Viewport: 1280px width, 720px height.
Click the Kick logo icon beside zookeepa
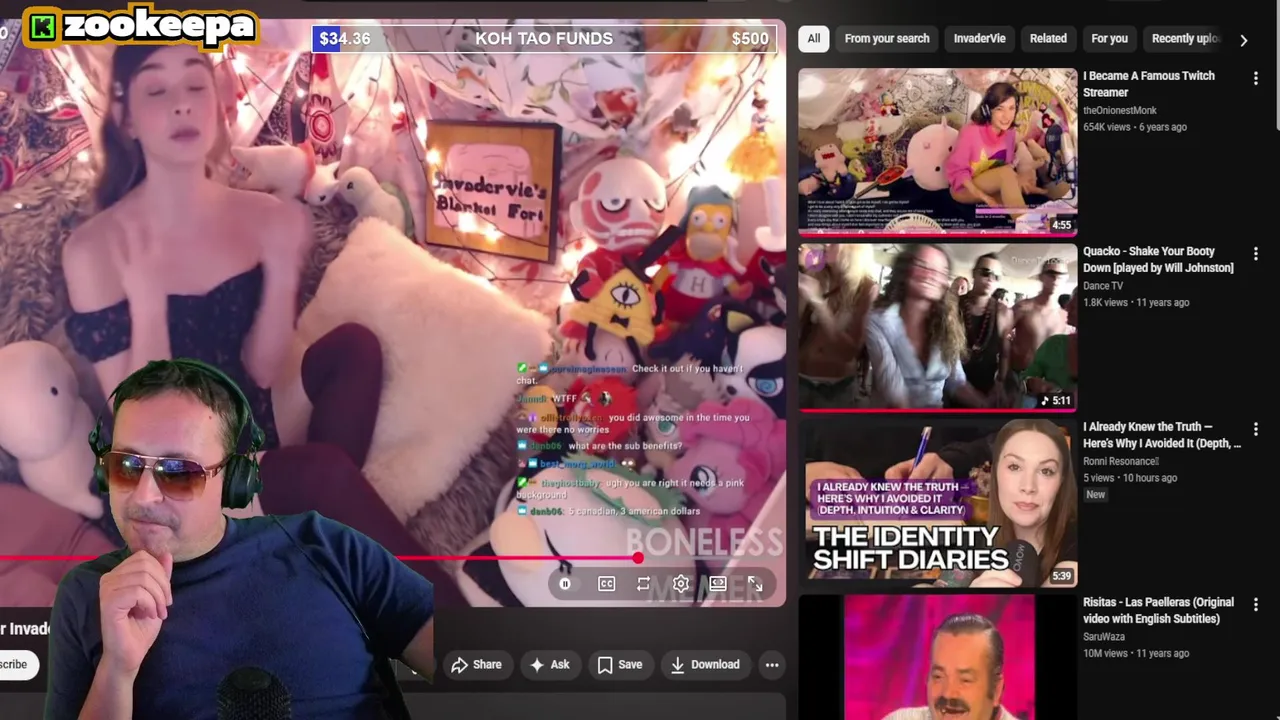[42, 27]
